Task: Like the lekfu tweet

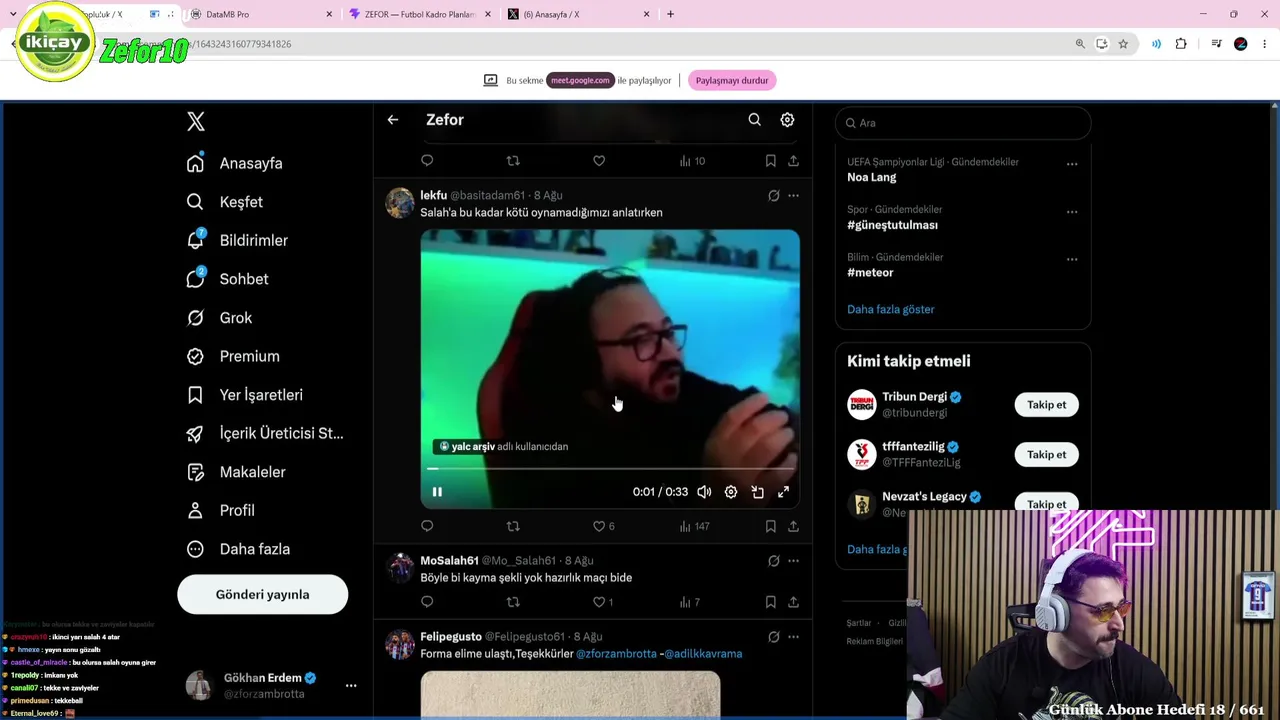Action: [604, 526]
